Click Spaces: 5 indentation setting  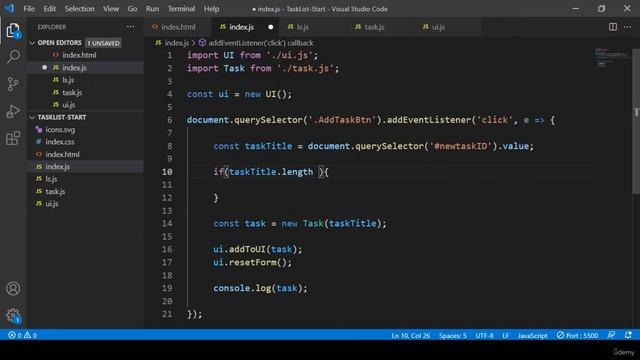click(x=453, y=336)
